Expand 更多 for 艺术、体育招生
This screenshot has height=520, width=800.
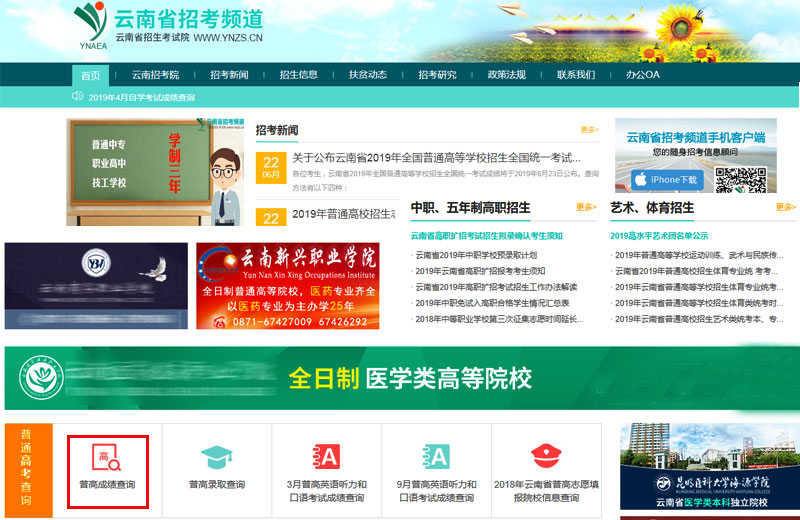(784, 208)
